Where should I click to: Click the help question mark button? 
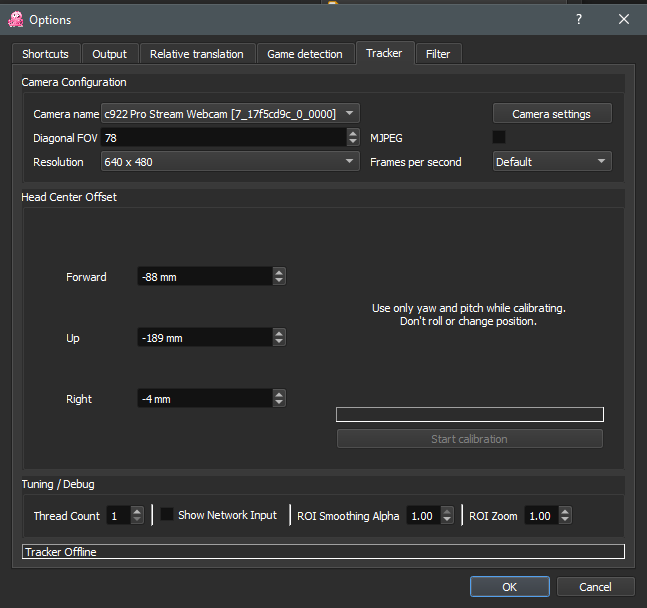coord(578,19)
